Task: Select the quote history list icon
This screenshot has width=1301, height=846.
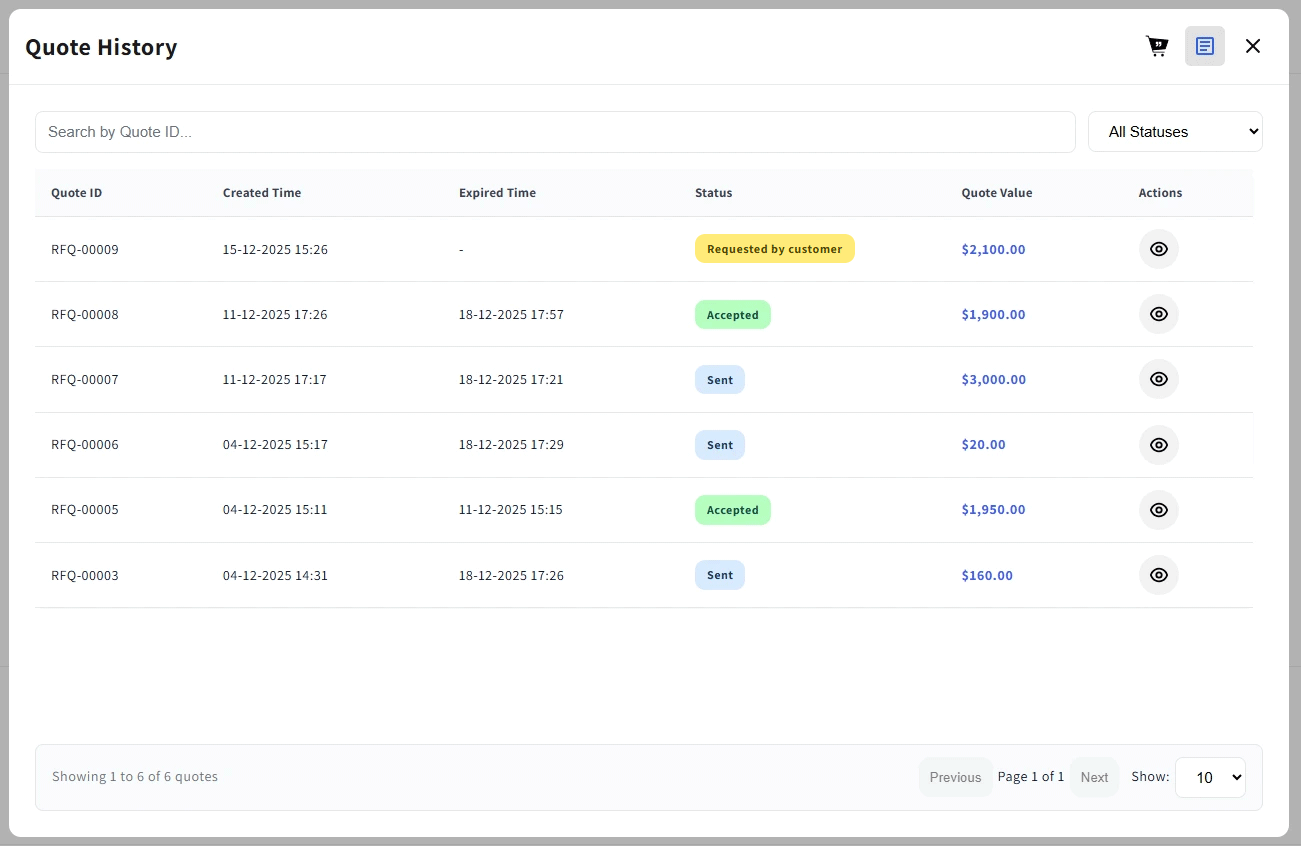Action: click(1205, 45)
